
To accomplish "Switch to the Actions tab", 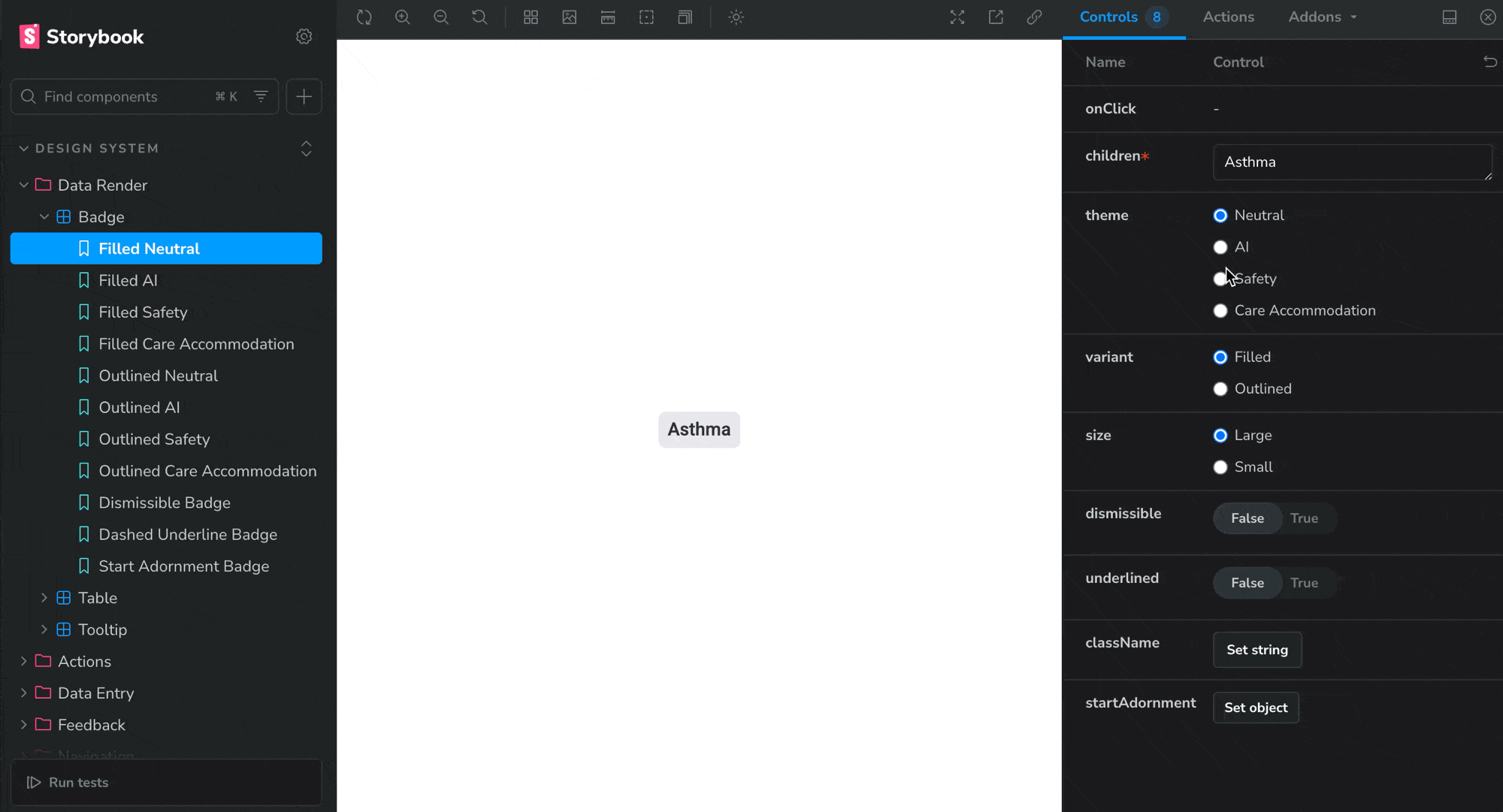I will (1228, 17).
